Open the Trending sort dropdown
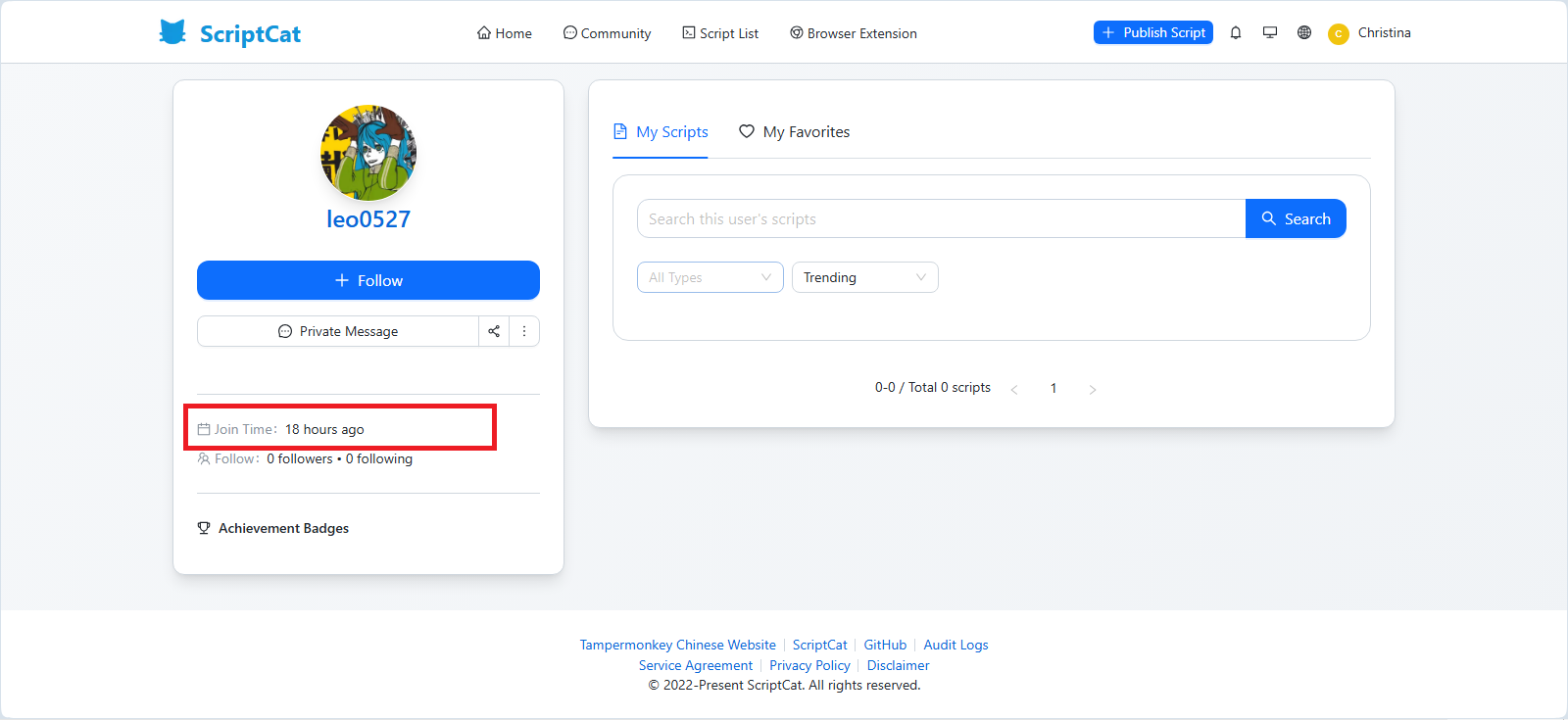This screenshot has width=1568, height=720. pos(864,277)
